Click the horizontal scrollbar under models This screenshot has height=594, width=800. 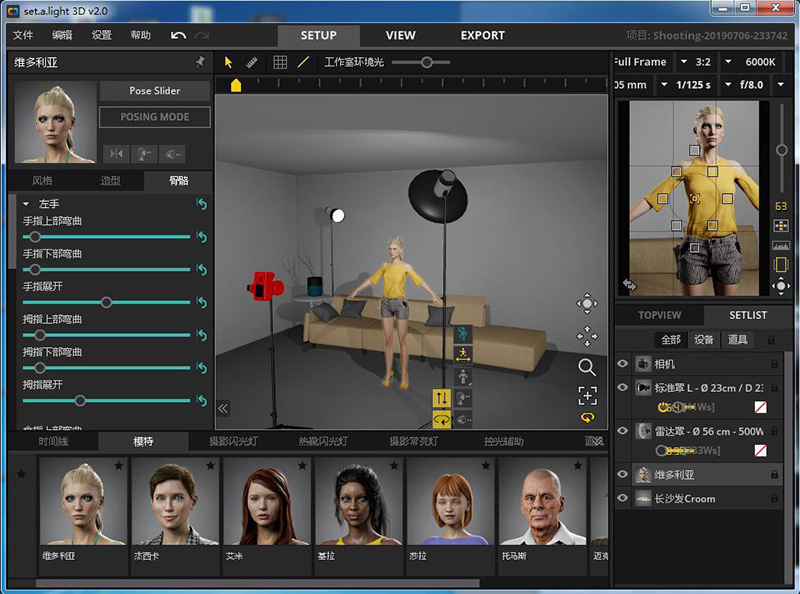coord(258,583)
